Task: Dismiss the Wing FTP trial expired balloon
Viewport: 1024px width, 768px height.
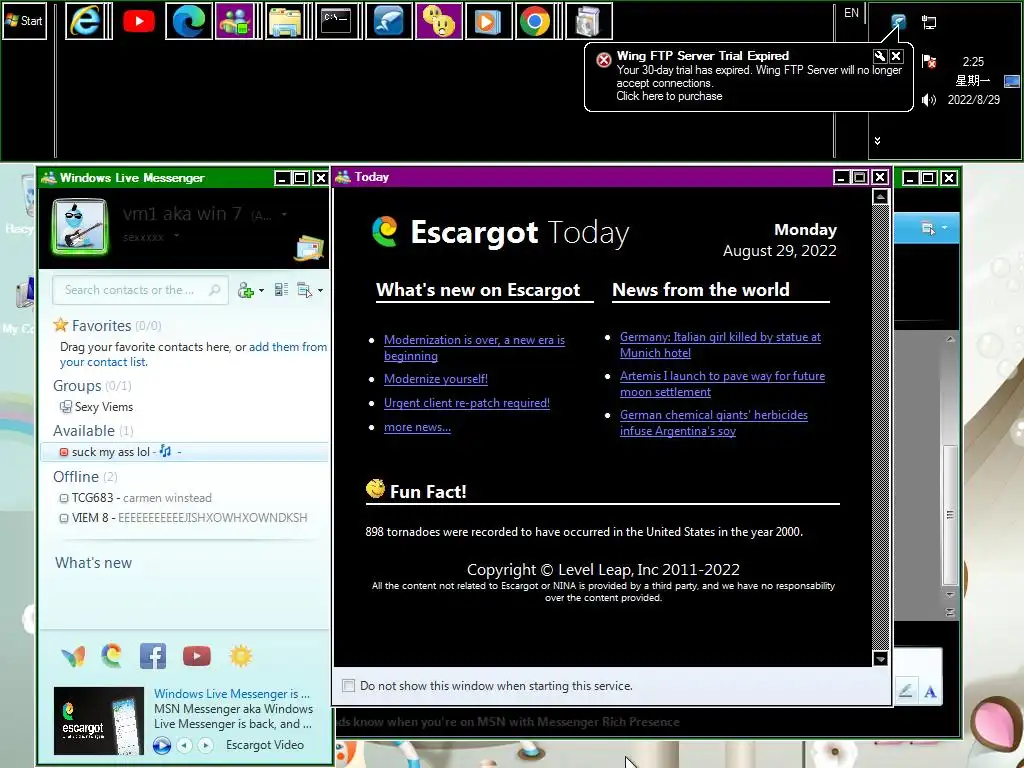Action: coord(897,56)
